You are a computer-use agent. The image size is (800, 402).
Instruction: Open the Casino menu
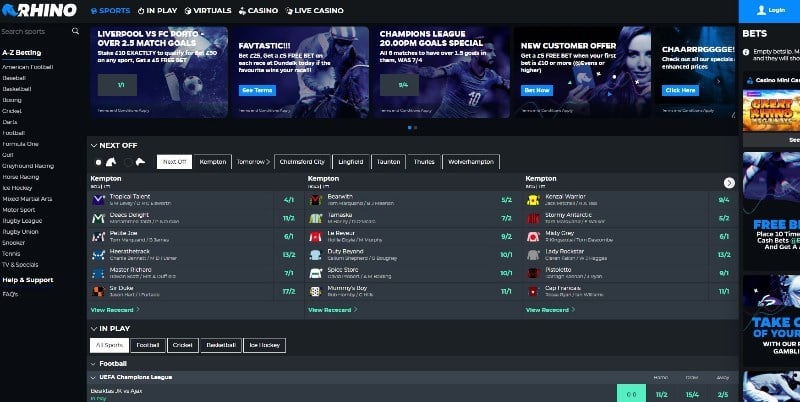[x=259, y=10]
